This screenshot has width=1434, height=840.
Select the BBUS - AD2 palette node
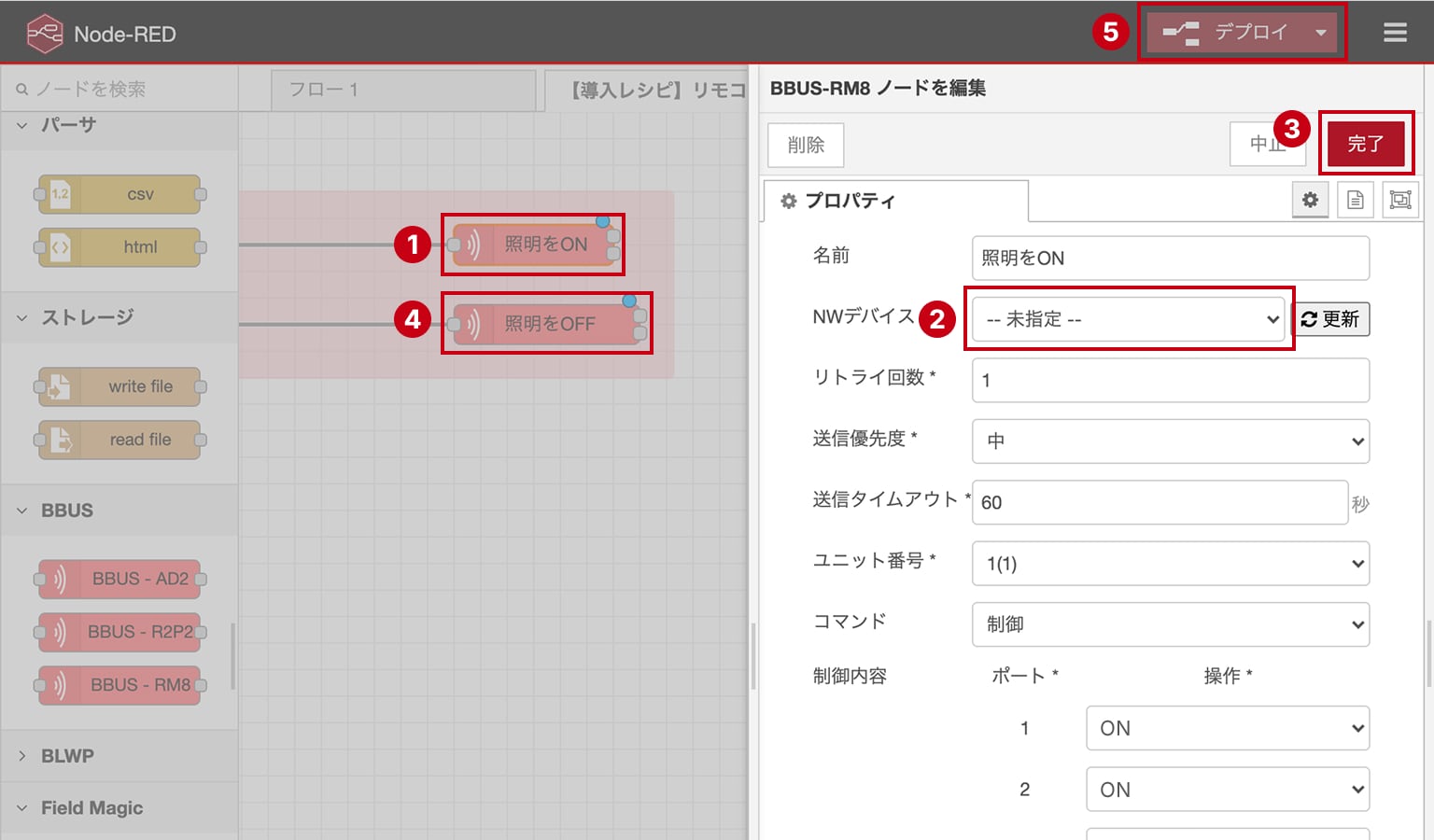tap(119, 579)
